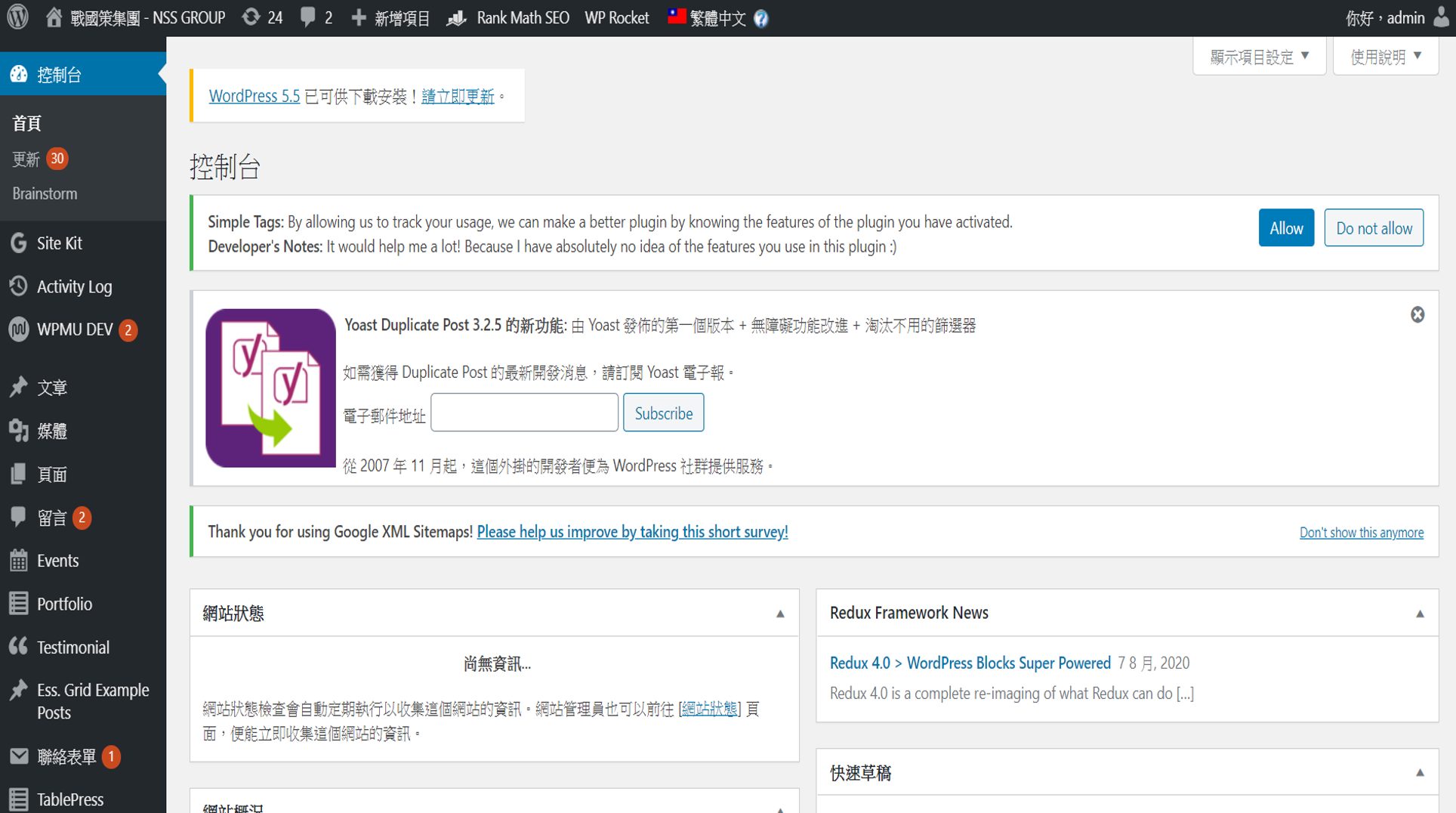Click the comment bubble icon for 留言

tap(19, 517)
